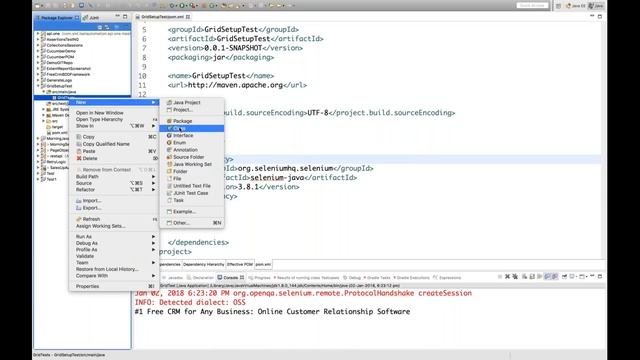Select the GenerateLogs project

tap(59, 80)
